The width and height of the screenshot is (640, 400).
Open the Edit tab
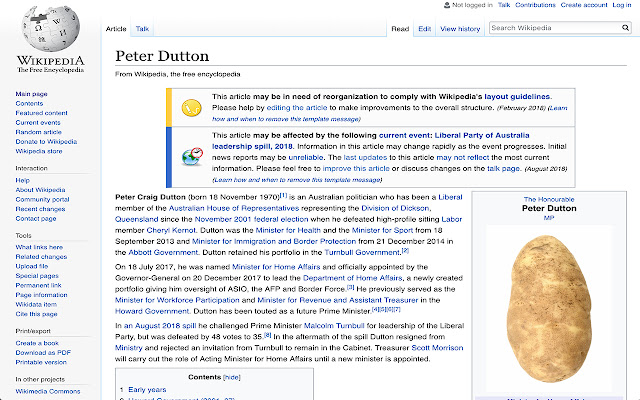[424, 29]
